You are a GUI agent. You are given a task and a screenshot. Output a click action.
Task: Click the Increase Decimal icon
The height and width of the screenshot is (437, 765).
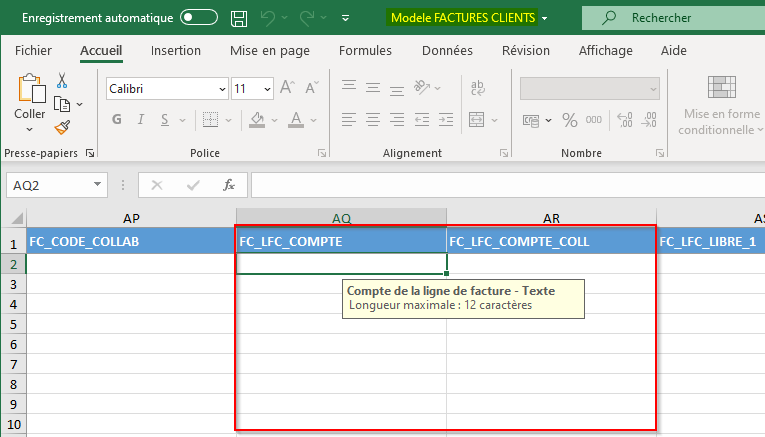coord(625,120)
